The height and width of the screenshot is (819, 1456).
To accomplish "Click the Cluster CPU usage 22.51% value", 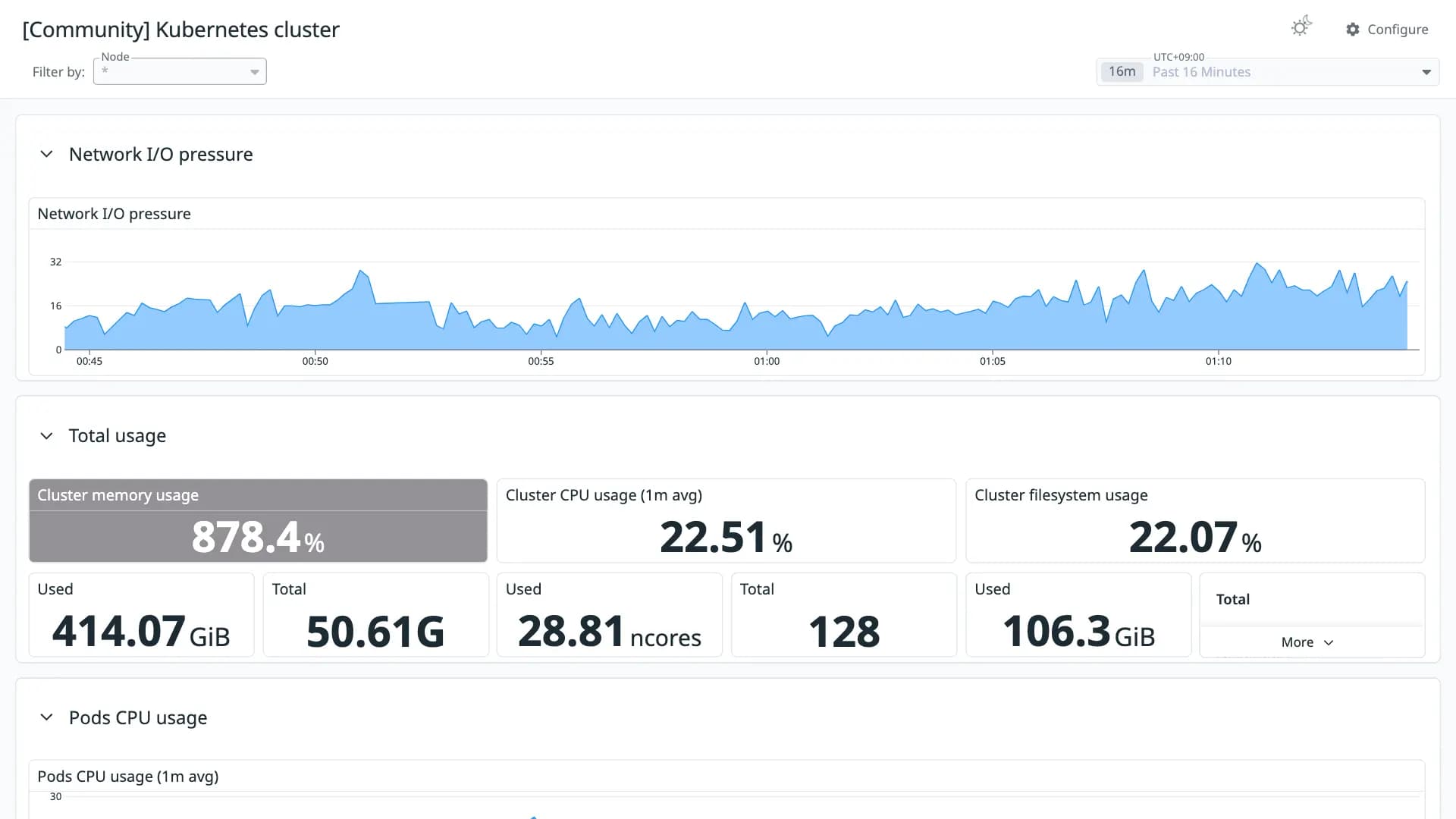I will [x=726, y=538].
